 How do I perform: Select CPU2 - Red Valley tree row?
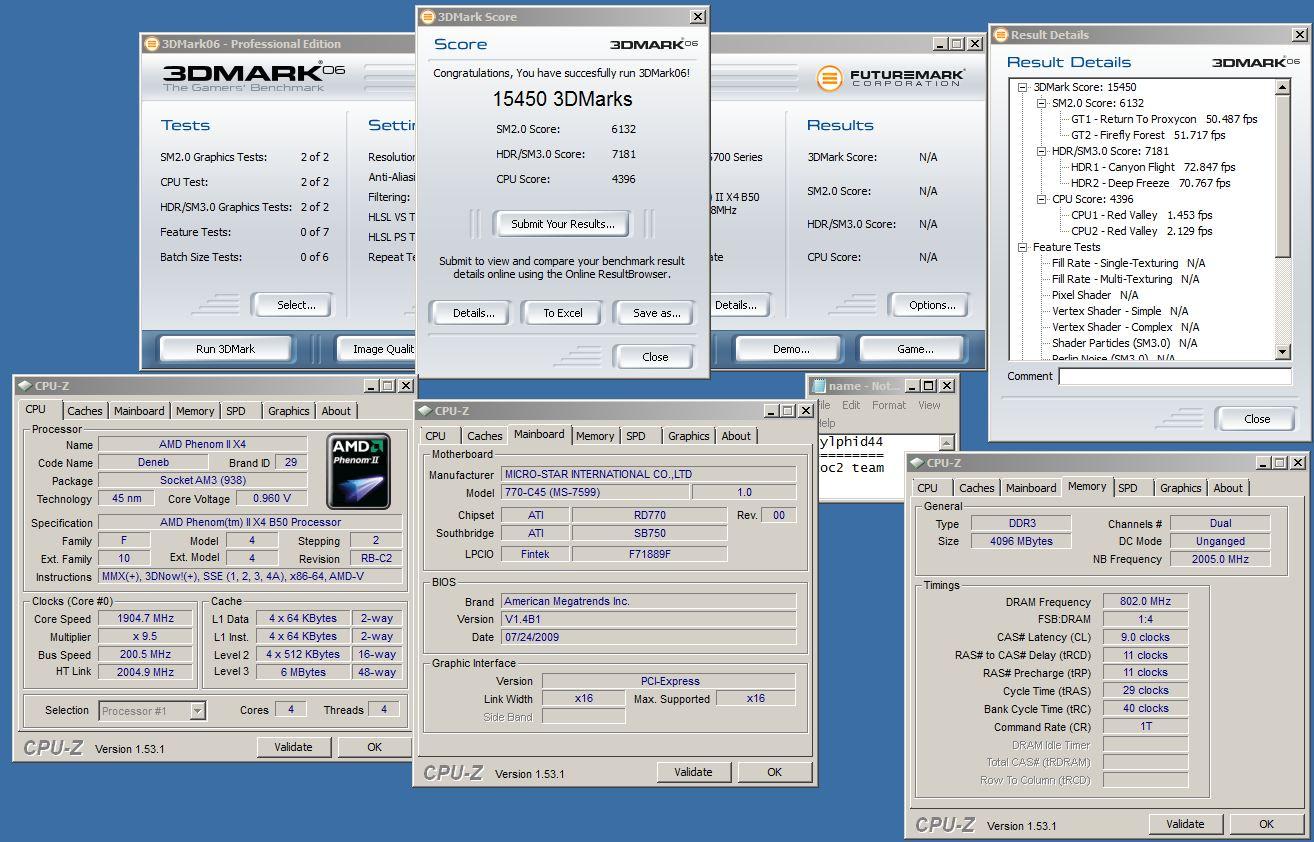pos(1141,231)
